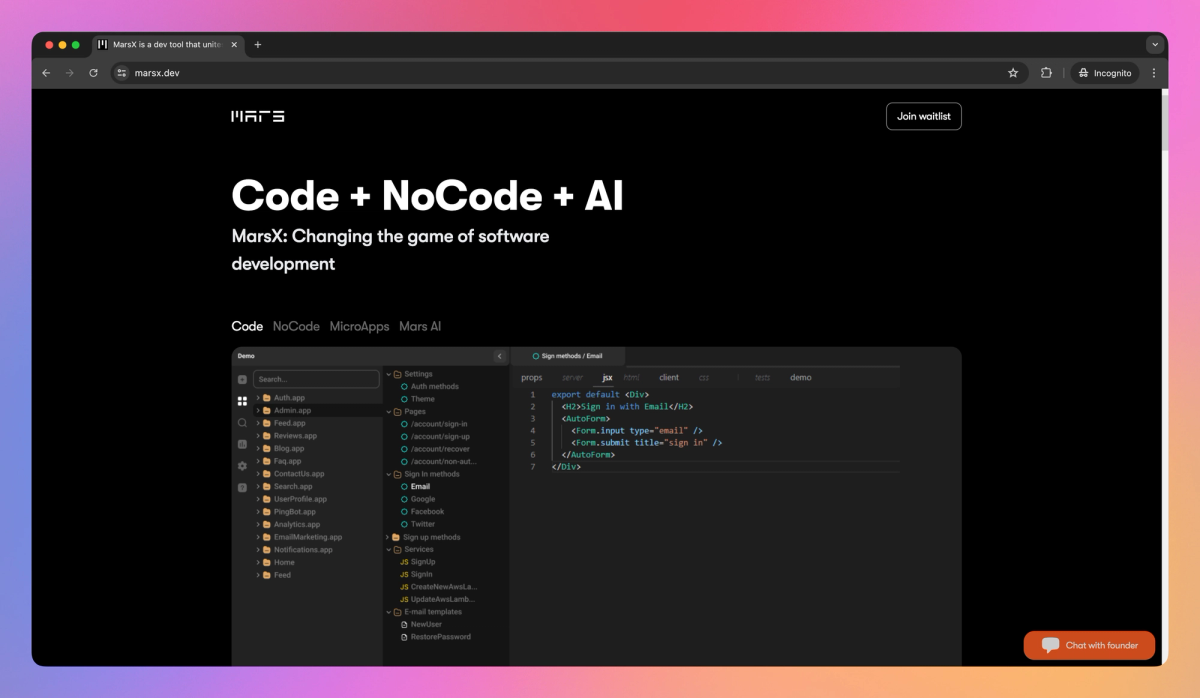This screenshot has height=698, width=1200.
Task: Click the Incognito indicator
Action: (1104, 73)
